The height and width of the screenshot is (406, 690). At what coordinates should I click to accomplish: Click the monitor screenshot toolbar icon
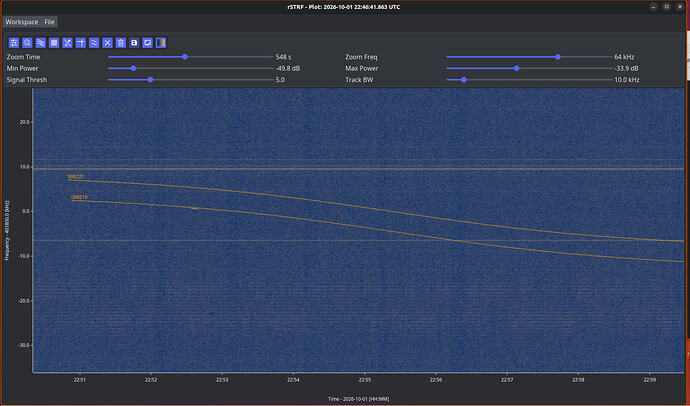point(148,43)
